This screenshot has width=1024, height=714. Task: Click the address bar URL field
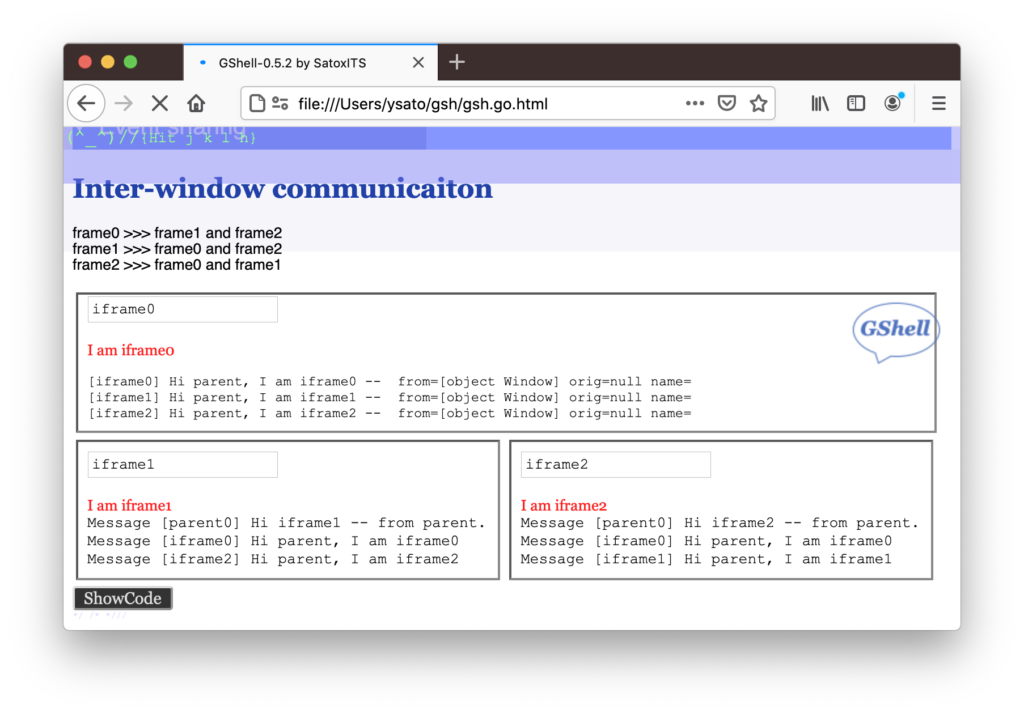[x=480, y=103]
